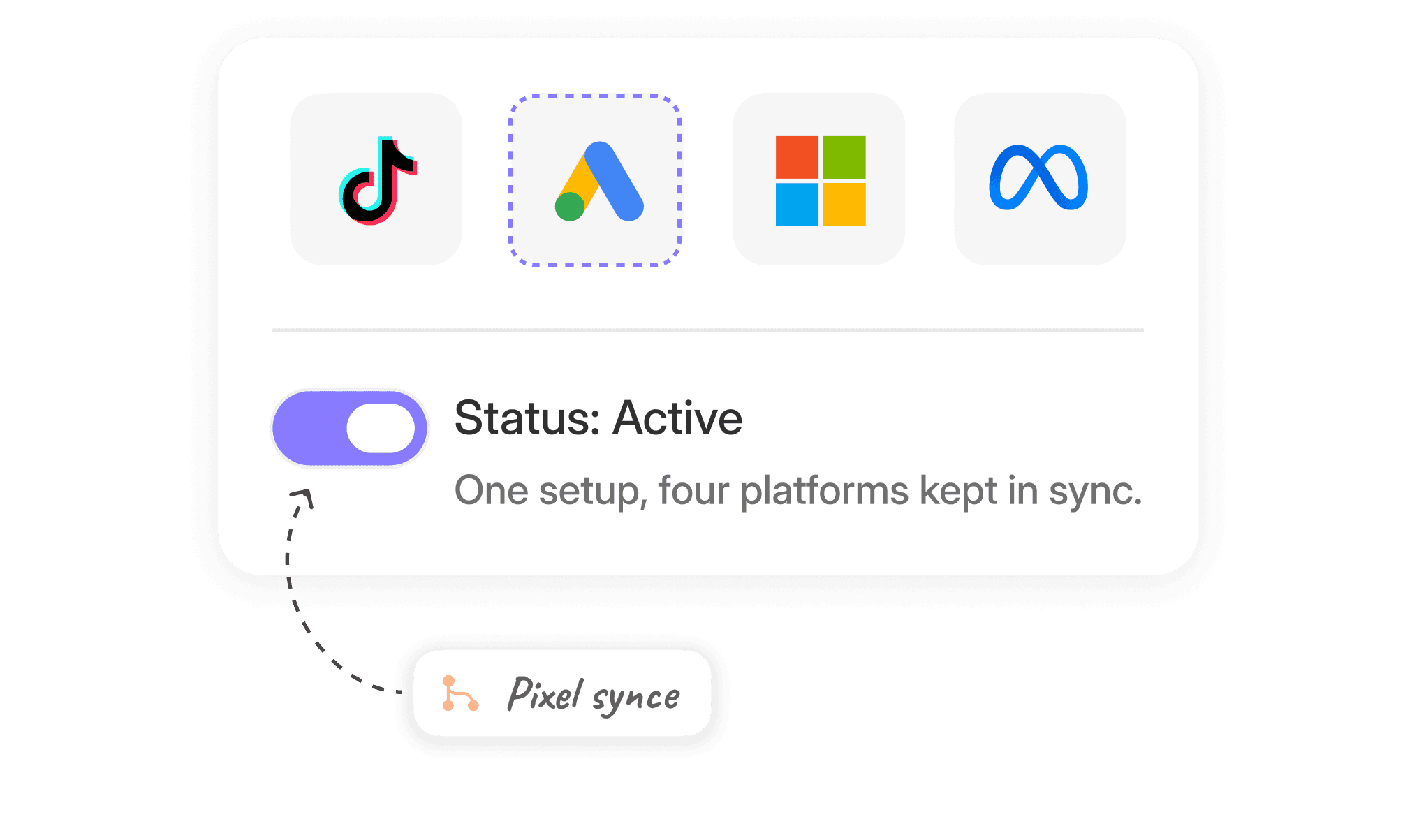Screen dimensions: 1419x840
Task: Click the purple track of the toggle
Action: pos(307,428)
